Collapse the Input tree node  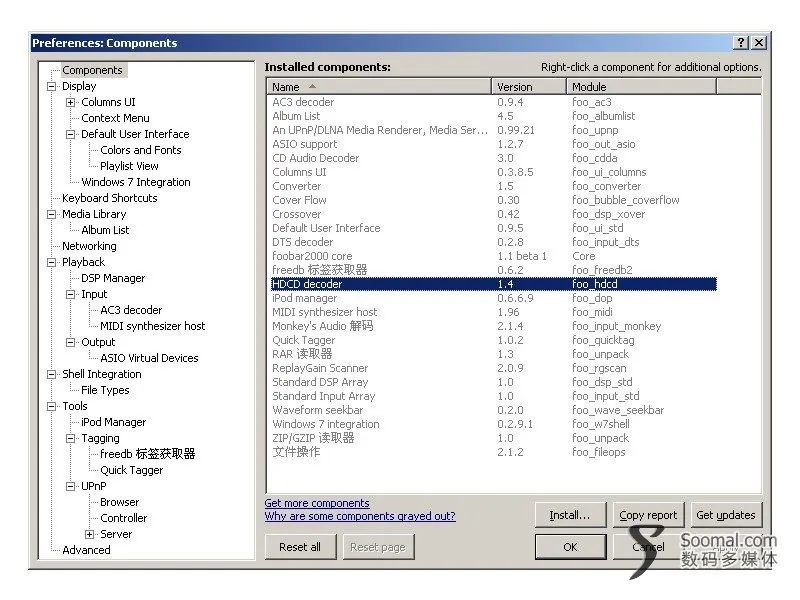pos(70,294)
